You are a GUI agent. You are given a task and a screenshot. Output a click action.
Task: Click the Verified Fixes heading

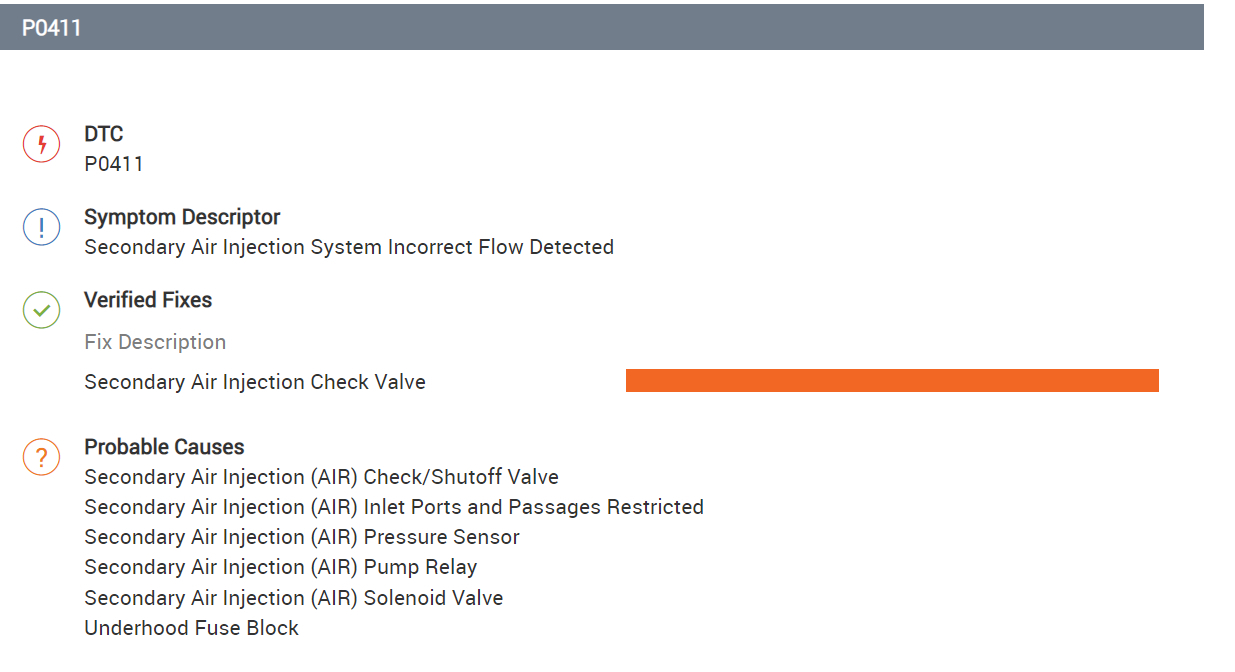(x=148, y=300)
